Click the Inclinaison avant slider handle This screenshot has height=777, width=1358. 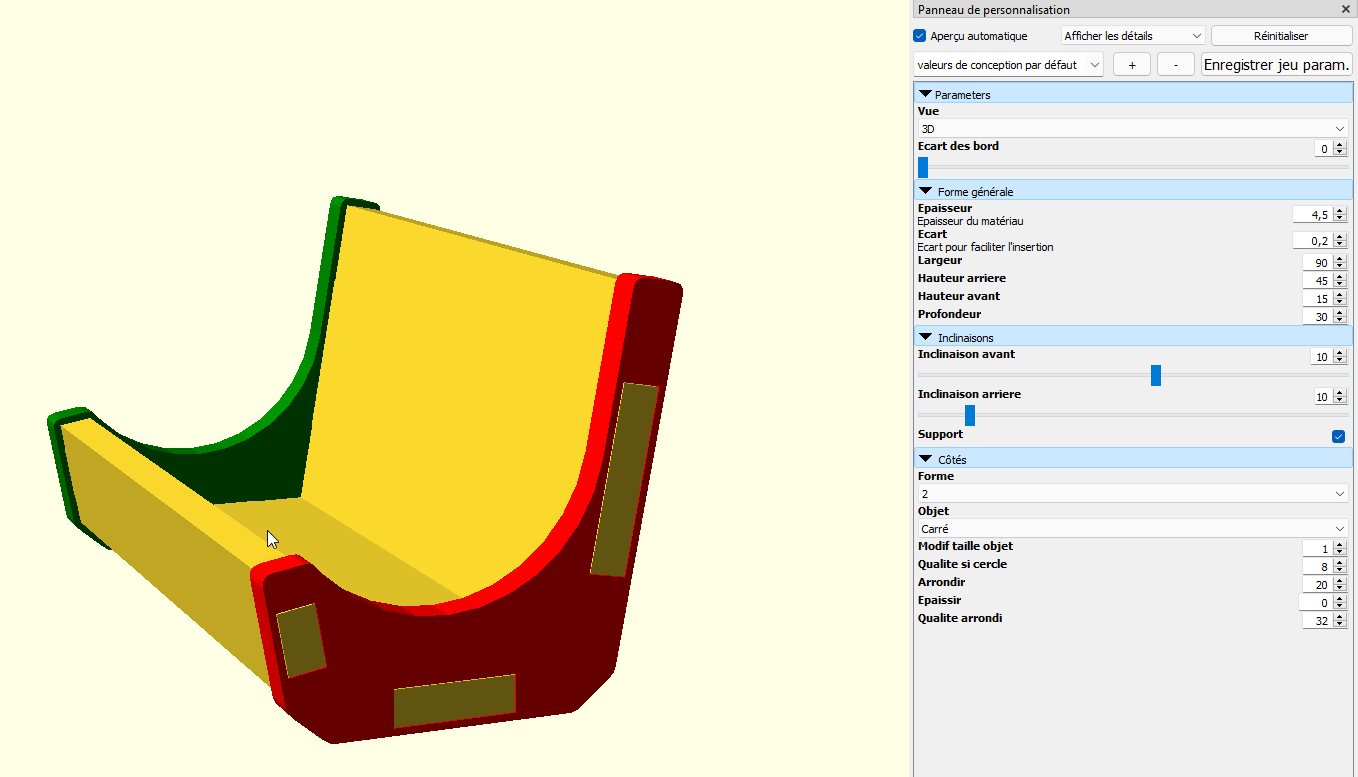1156,375
